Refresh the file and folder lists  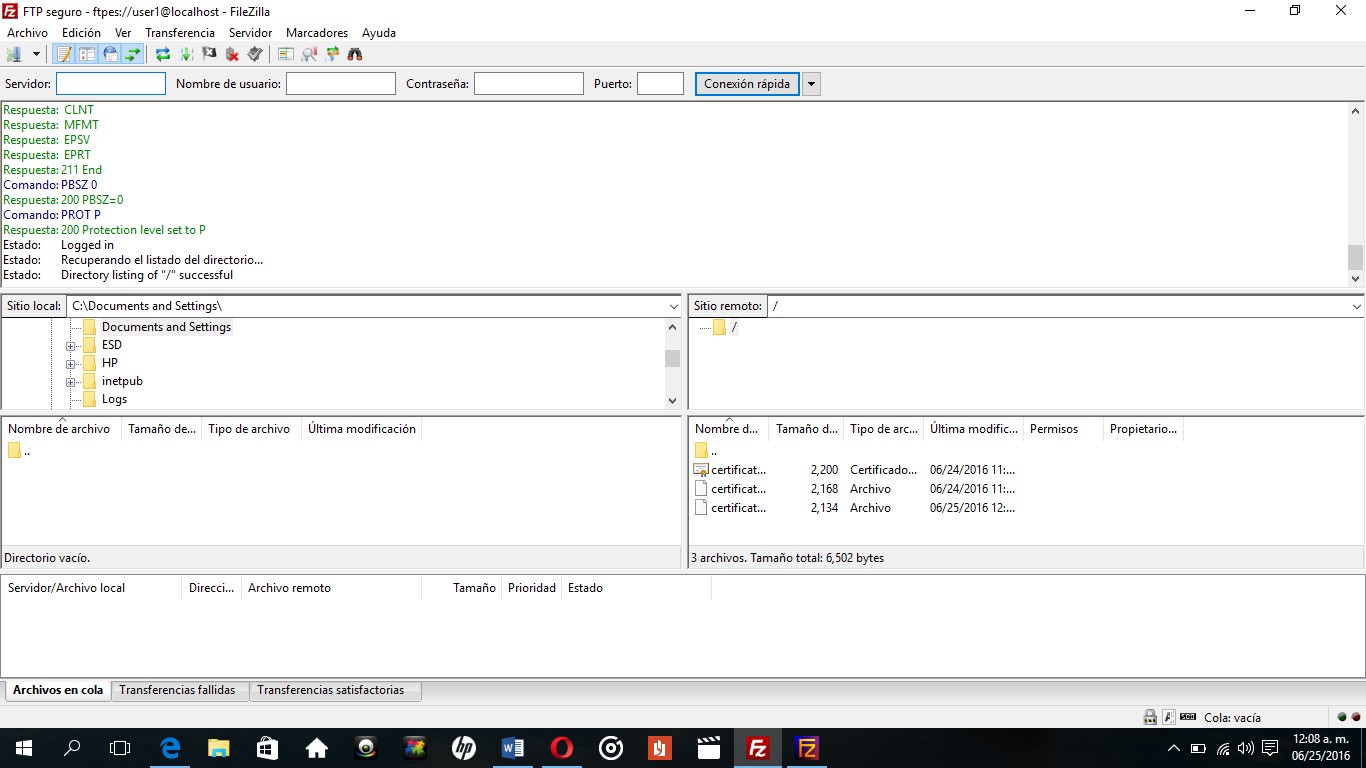[162, 54]
